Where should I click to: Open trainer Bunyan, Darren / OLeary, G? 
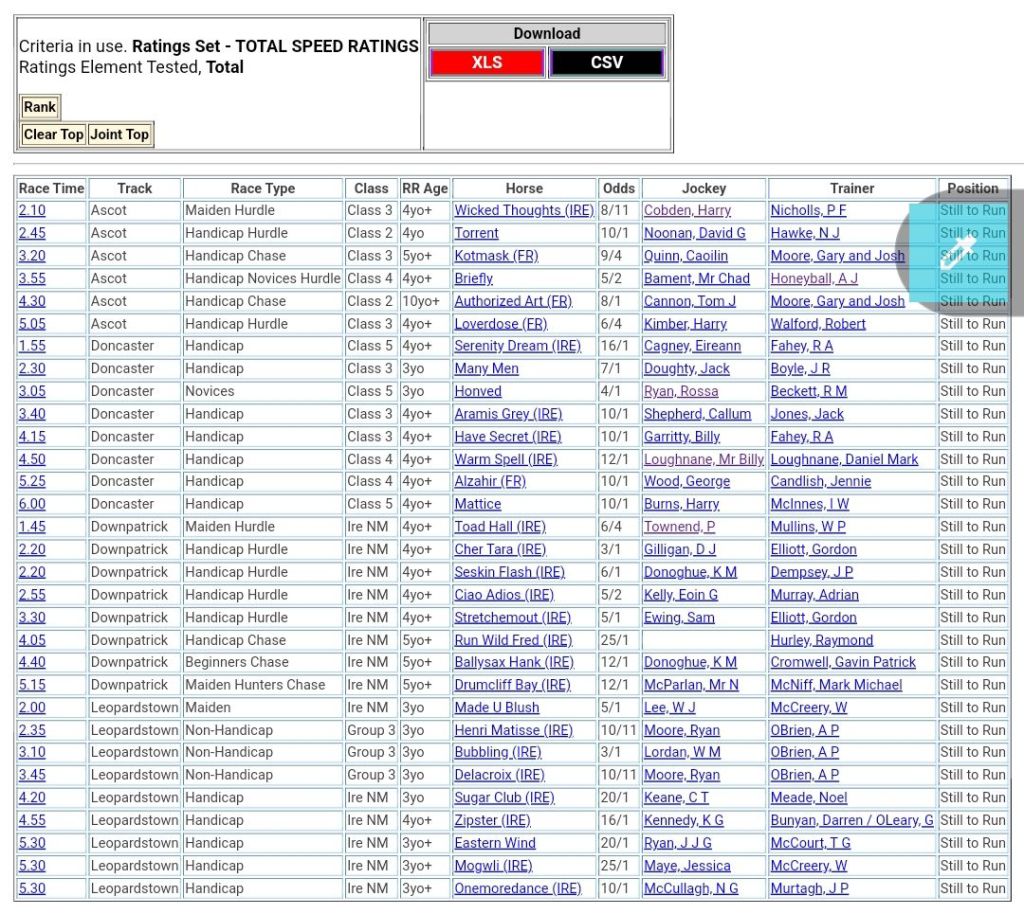pyautogui.click(x=852, y=820)
